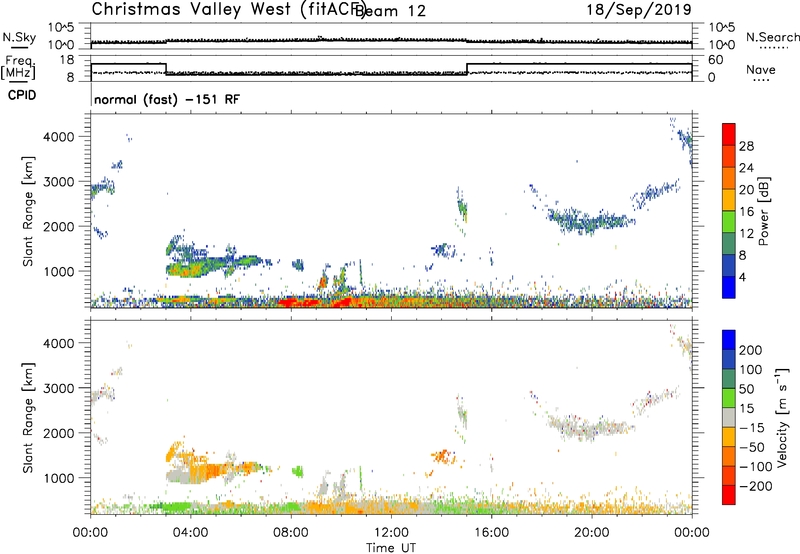800x554 pixels.
Task: Click the 'Time UT' axis title
Action: [391, 548]
